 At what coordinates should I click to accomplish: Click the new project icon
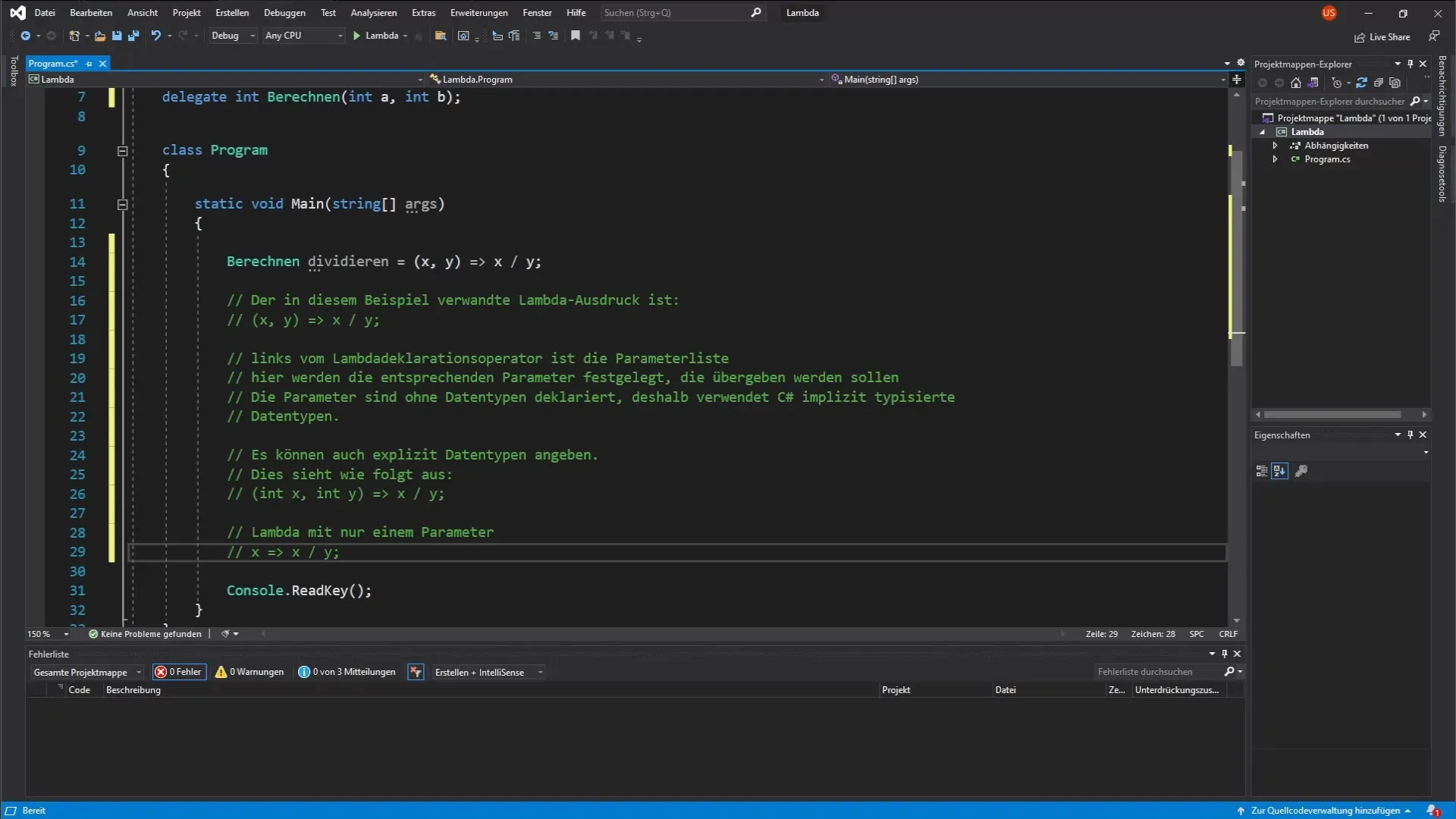(74, 36)
